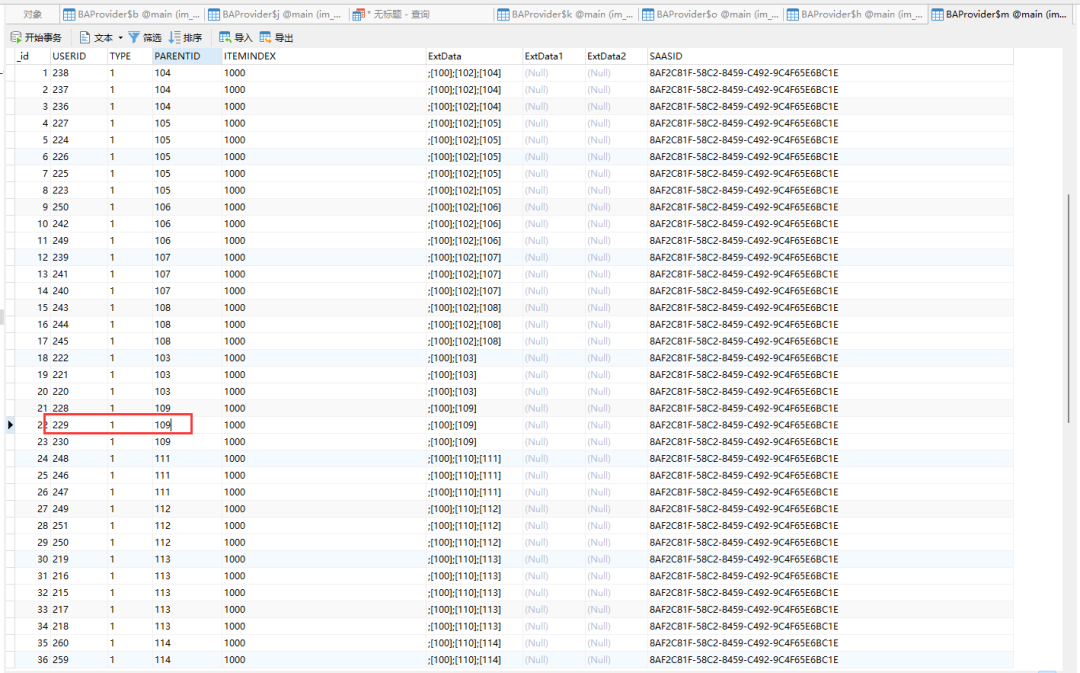Select USERID cell 227 in row 4
This screenshot has height=673, width=1080.
pos(79,123)
